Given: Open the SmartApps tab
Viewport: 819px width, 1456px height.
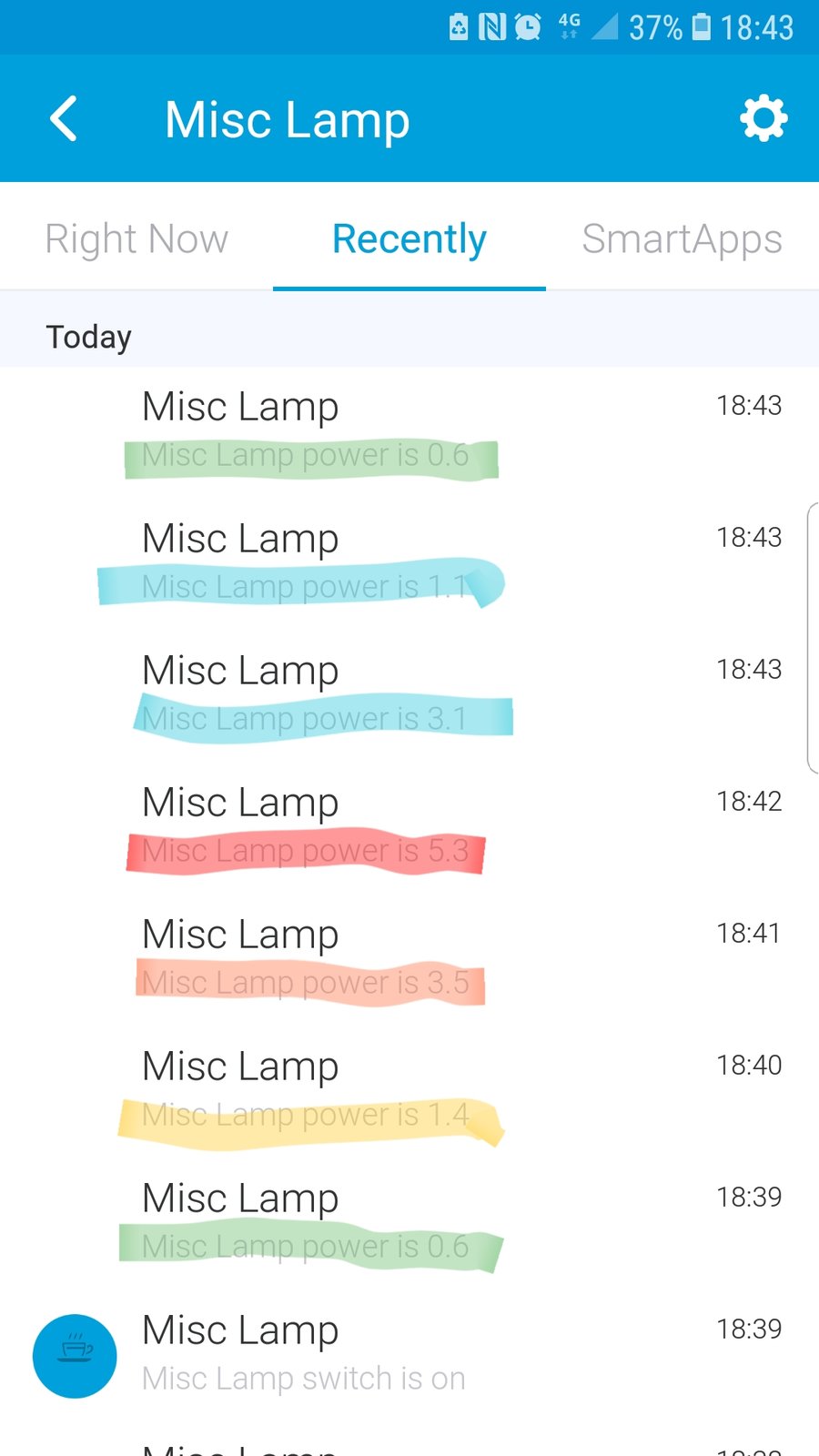Looking at the screenshot, I should (682, 238).
